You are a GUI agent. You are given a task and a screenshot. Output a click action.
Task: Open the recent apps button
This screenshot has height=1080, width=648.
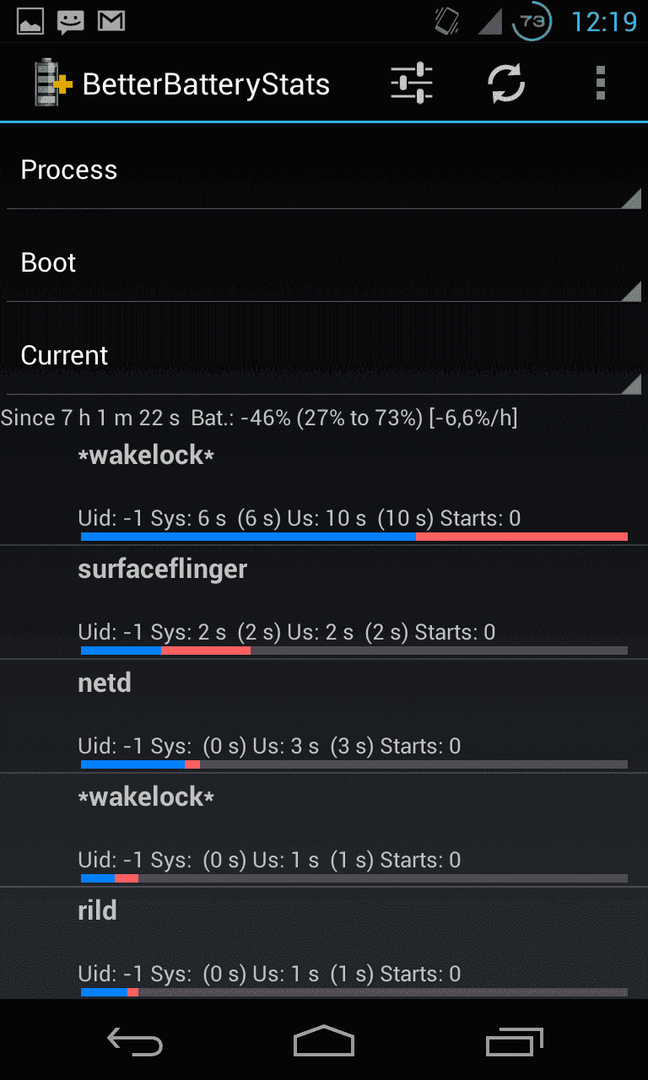[x=513, y=1041]
